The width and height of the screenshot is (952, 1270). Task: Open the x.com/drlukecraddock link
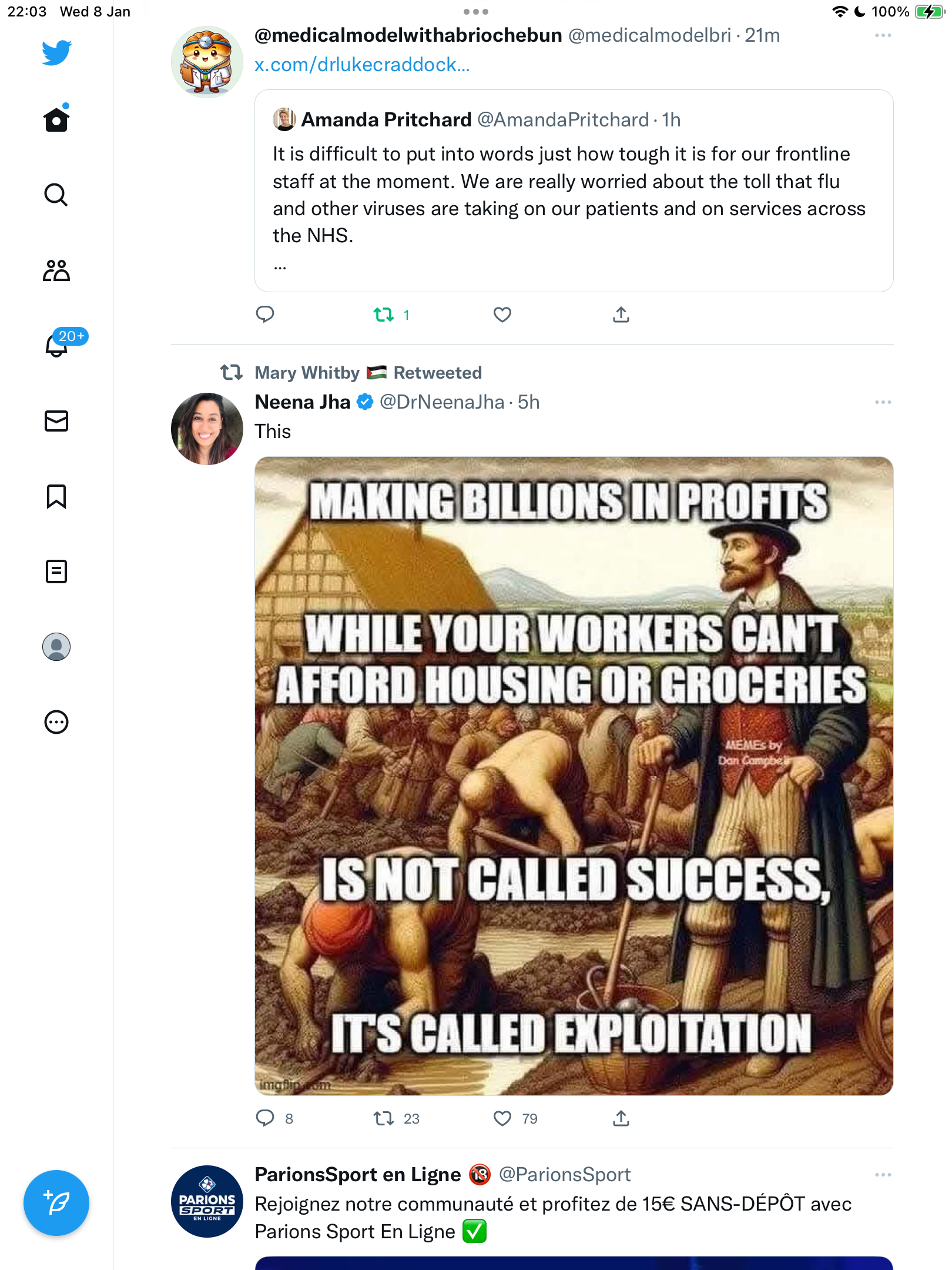pyautogui.click(x=362, y=65)
